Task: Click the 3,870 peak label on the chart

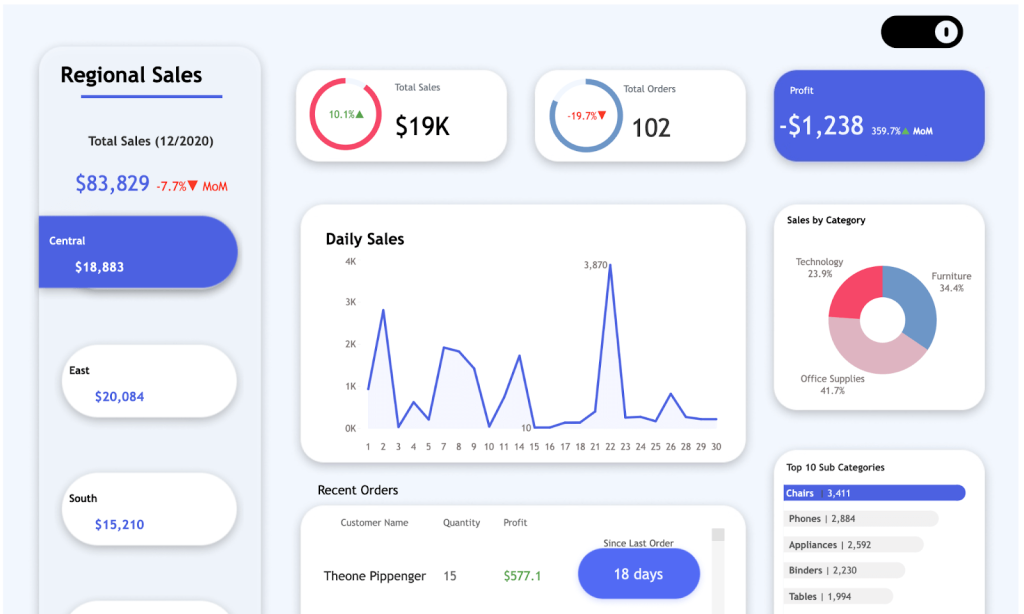Action: [596, 265]
